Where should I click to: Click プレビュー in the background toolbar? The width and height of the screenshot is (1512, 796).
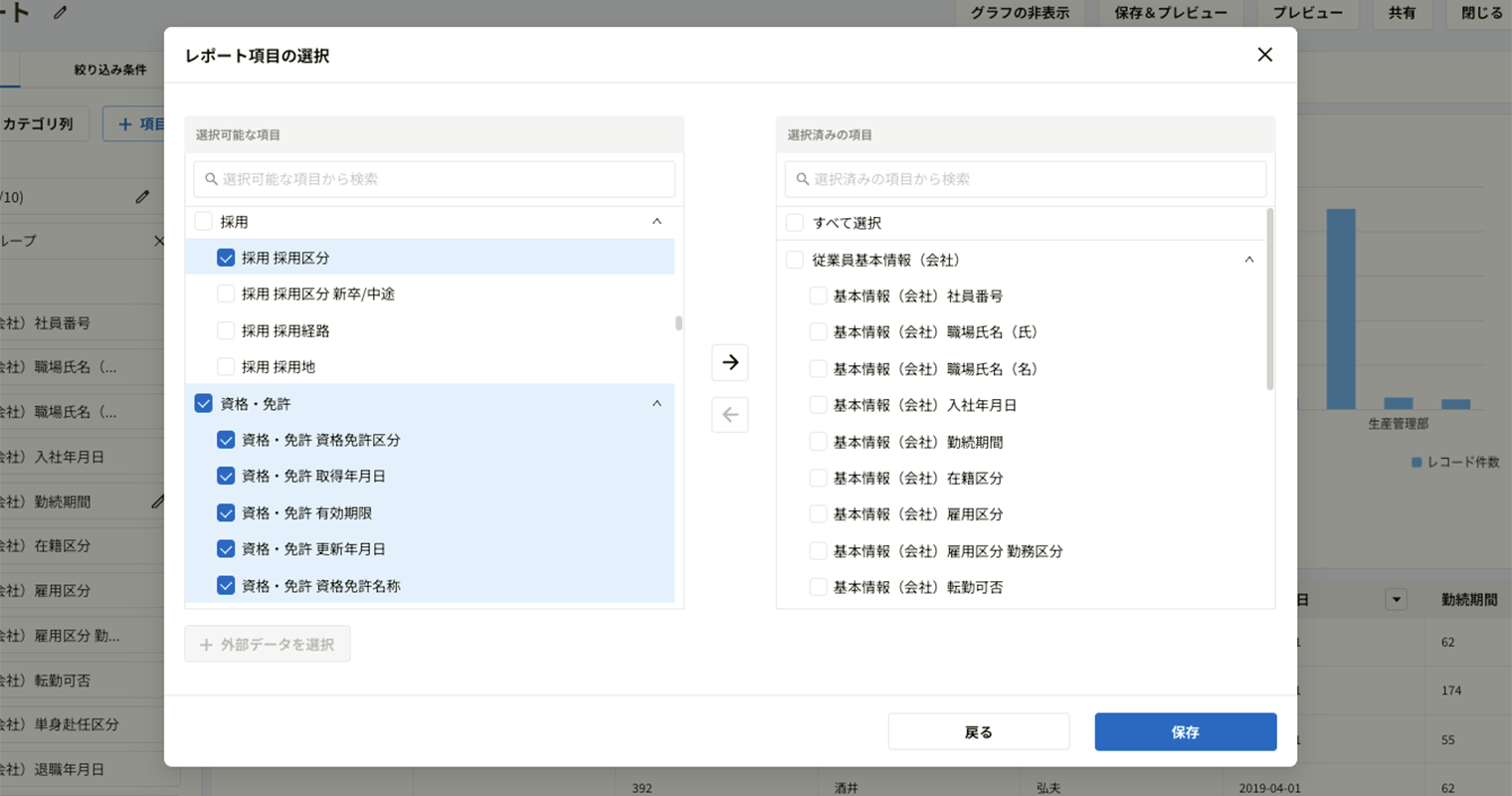pyautogui.click(x=1308, y=12)
